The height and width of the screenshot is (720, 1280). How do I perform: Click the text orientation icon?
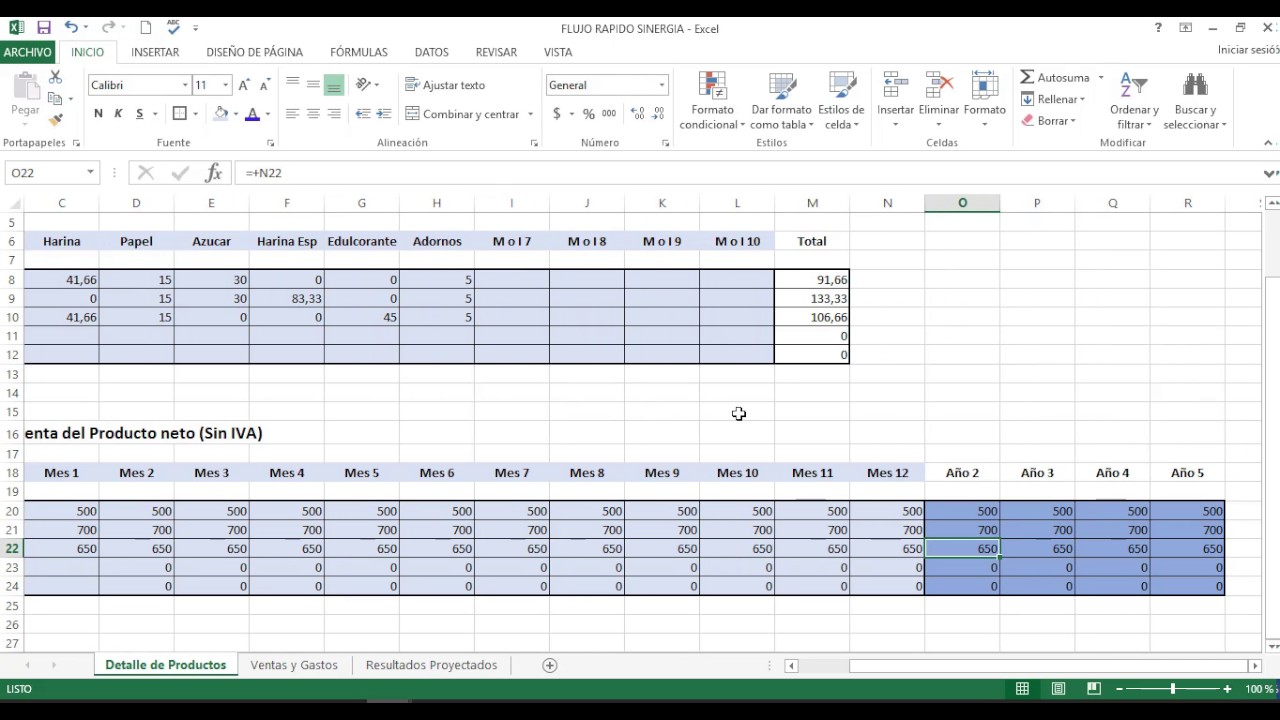364,85
